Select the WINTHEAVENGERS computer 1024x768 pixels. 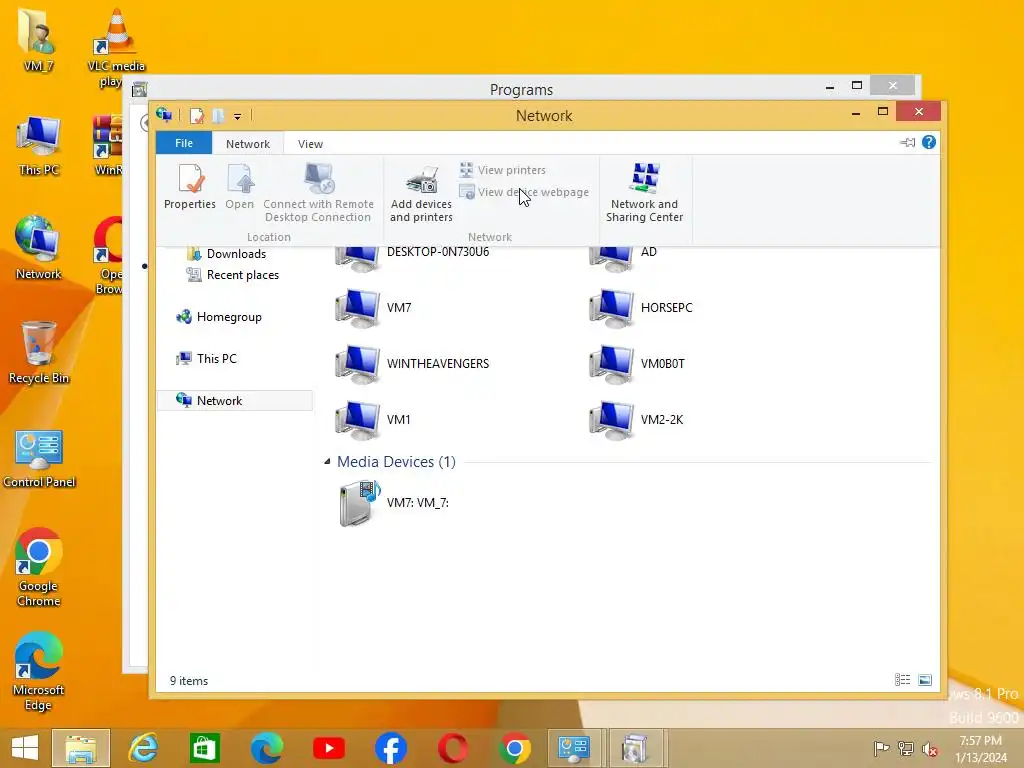[x=412, y=364]
